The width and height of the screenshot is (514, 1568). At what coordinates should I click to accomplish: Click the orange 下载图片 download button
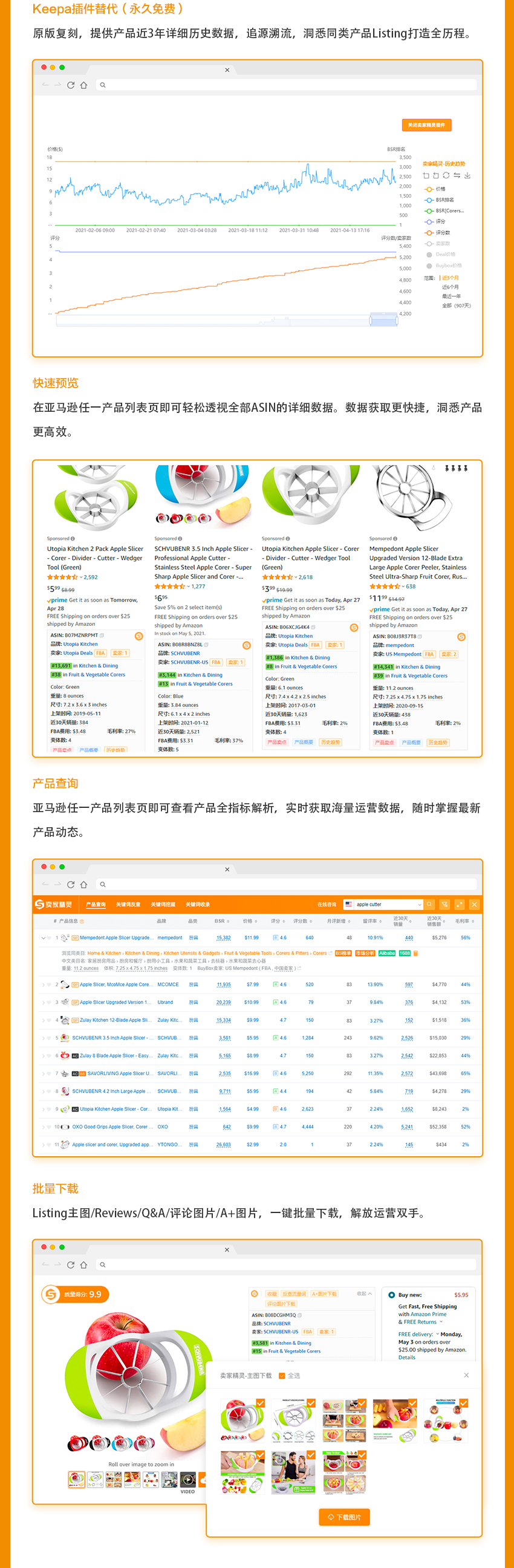coord(344,1517)
